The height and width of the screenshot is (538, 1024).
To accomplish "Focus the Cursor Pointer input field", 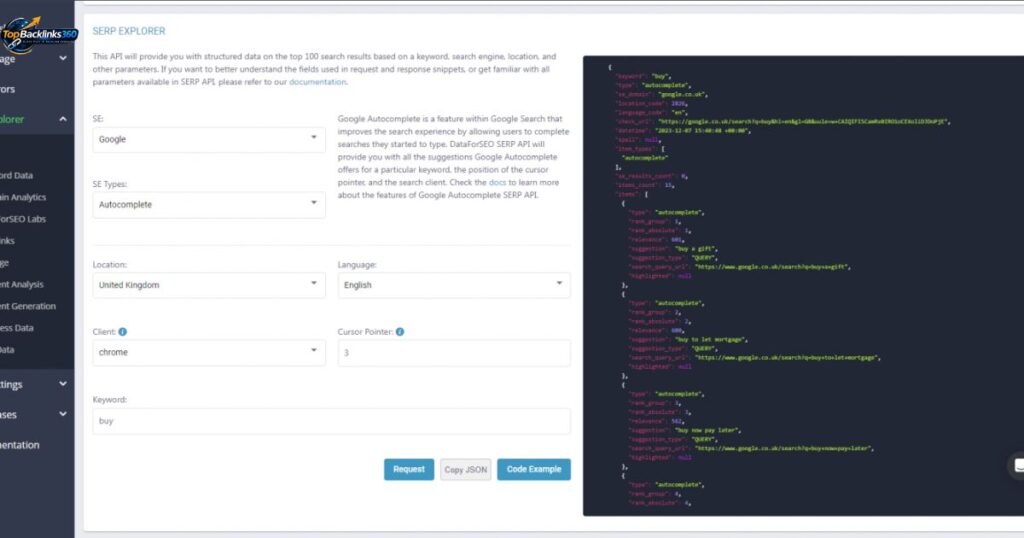I will (454, 353).
